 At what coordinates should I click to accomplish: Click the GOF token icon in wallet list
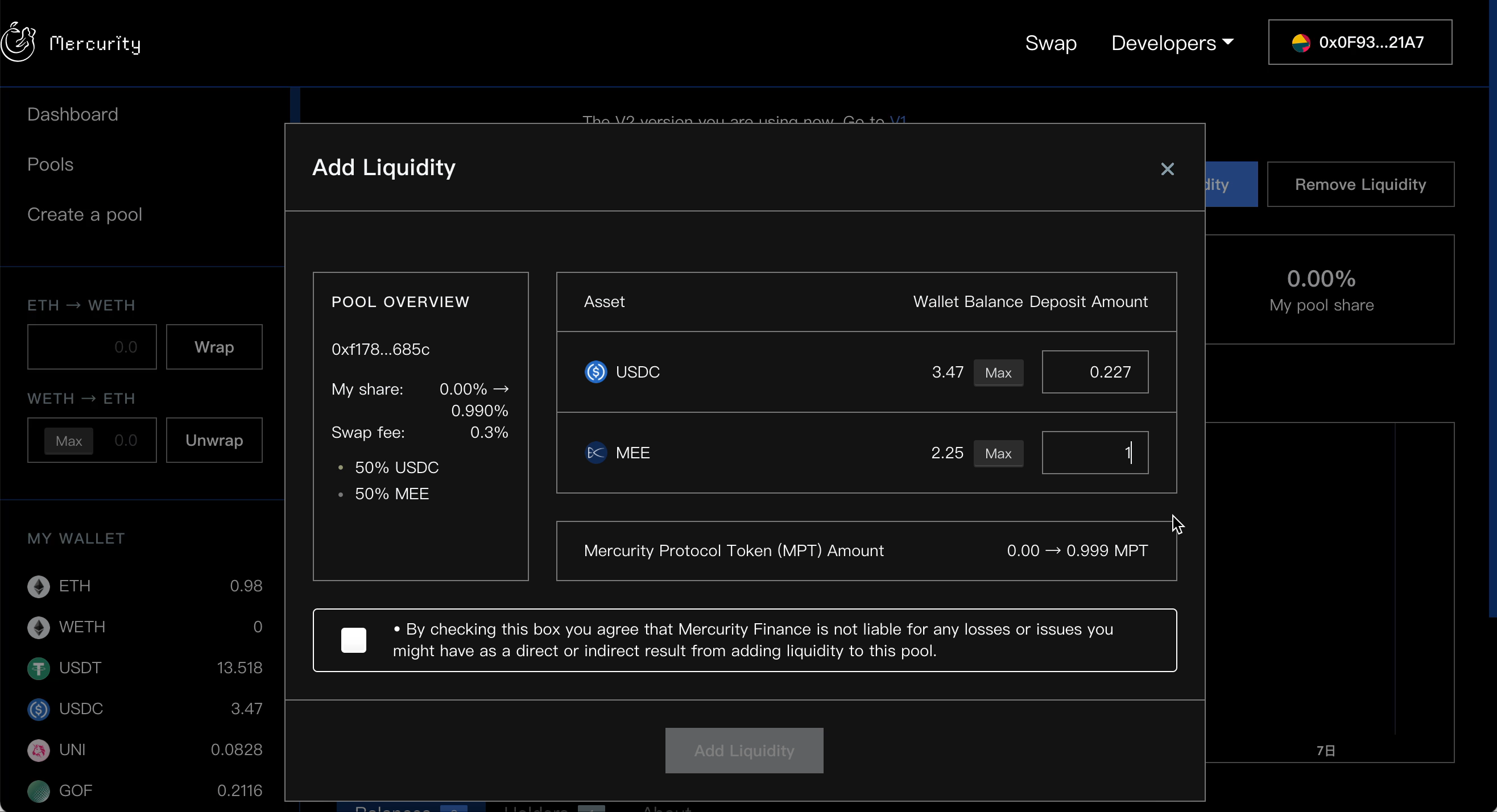click(39, 790)
